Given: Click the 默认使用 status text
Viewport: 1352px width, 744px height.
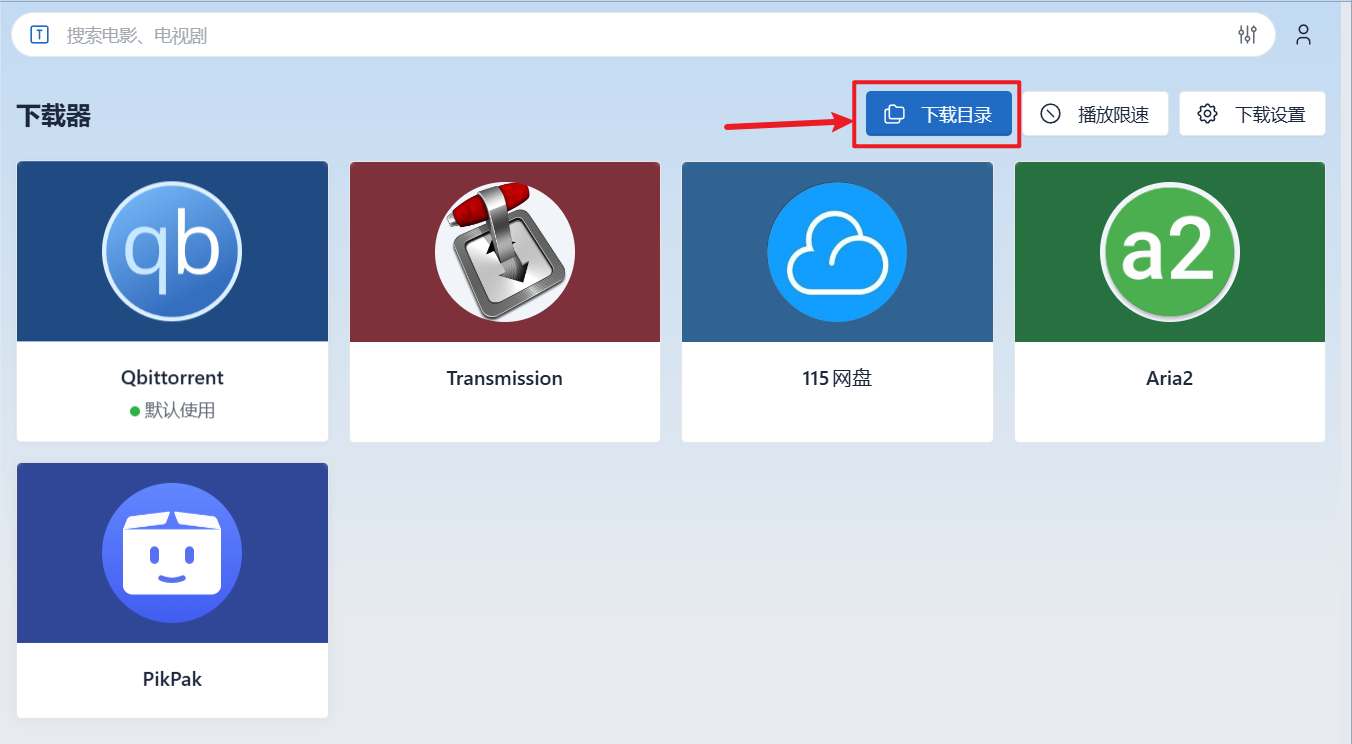Looking at the screenshot, I should point(180,410).
